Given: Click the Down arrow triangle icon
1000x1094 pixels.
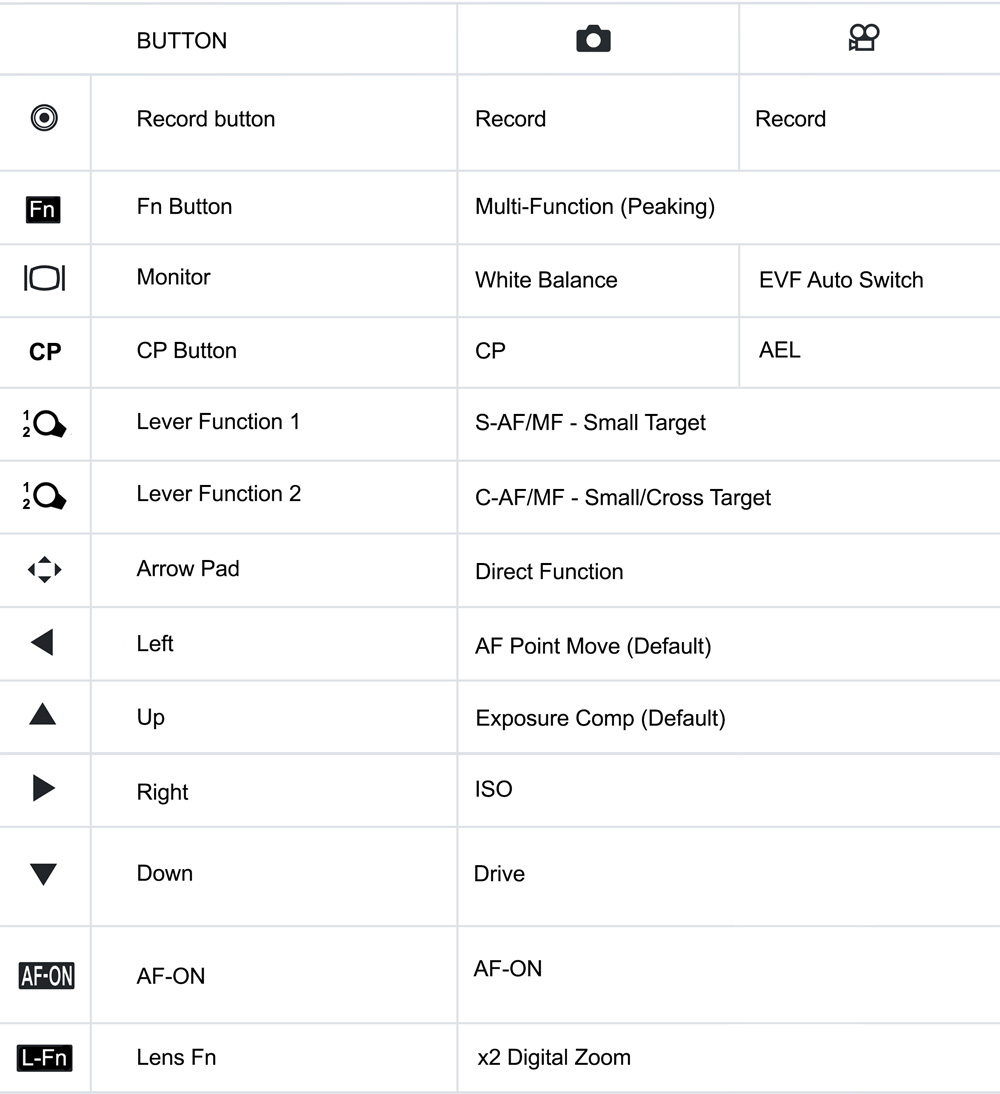Looking at the screenshot, I should point(43,875).
